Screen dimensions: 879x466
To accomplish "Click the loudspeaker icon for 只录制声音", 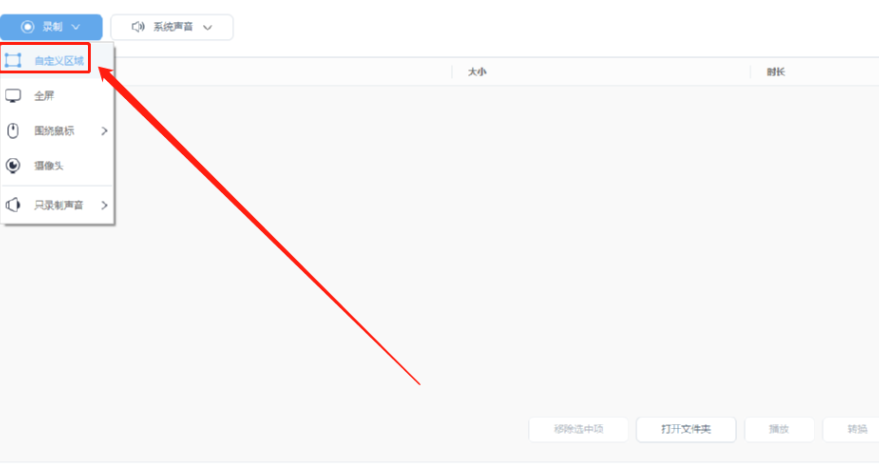I will [x=13, y=205].
